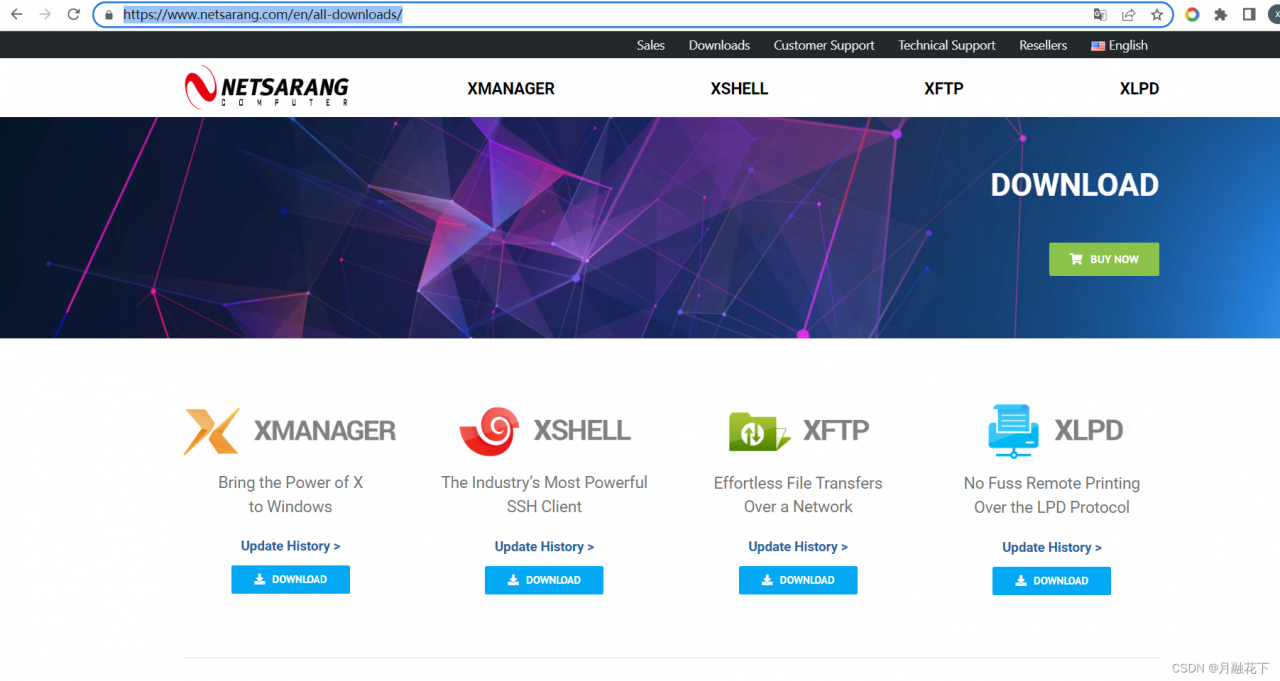Click the XFTP product title text

836,431
